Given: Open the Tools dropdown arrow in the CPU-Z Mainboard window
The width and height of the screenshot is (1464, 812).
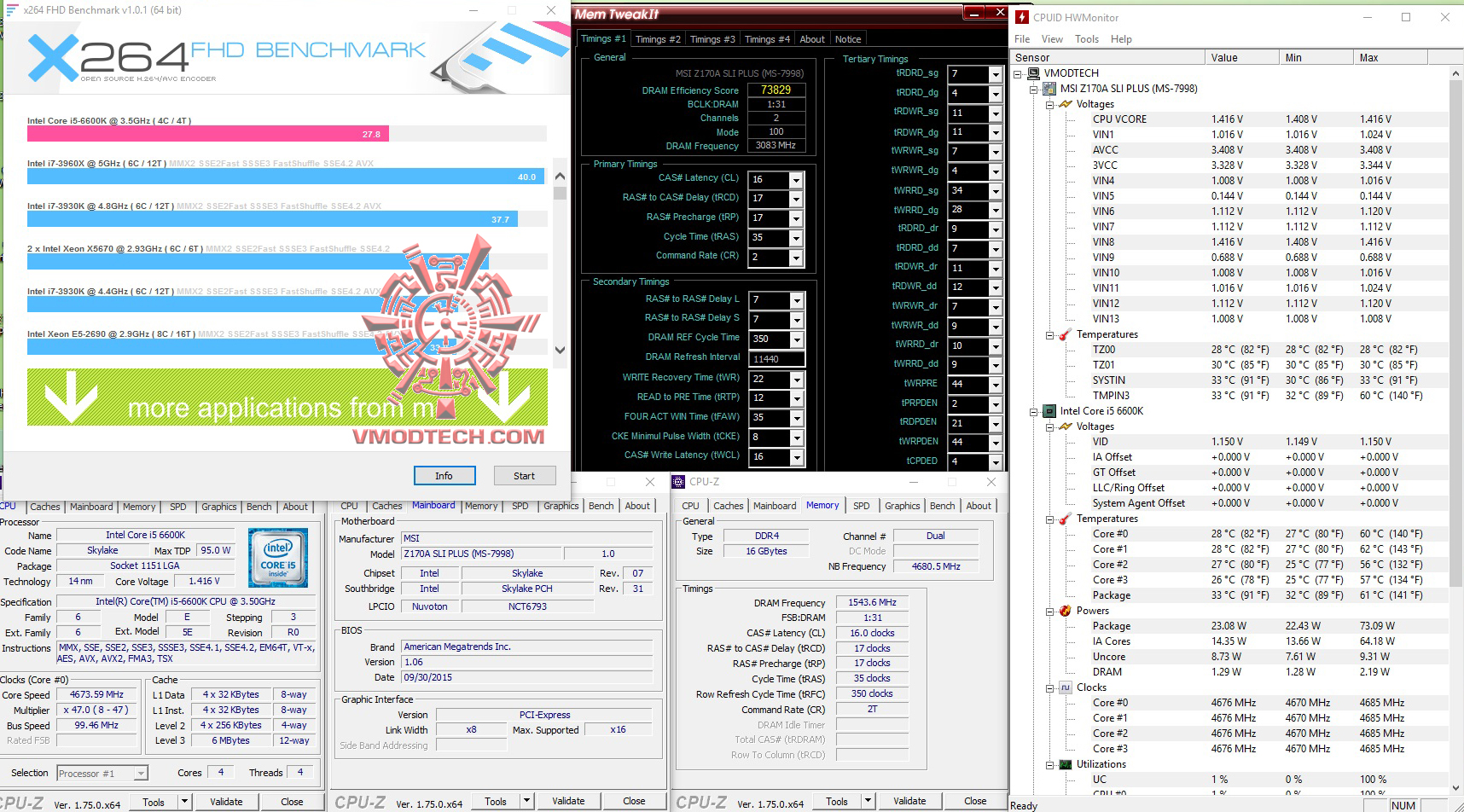Looking at the screenshot, I should pos(526,801).
